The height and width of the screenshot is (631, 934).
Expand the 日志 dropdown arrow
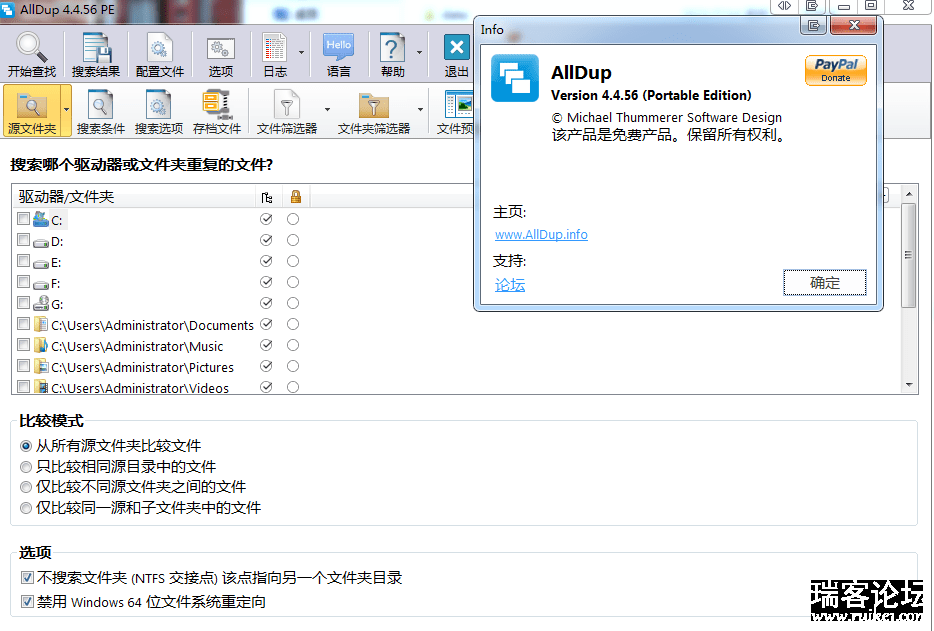tap(301, 53)
